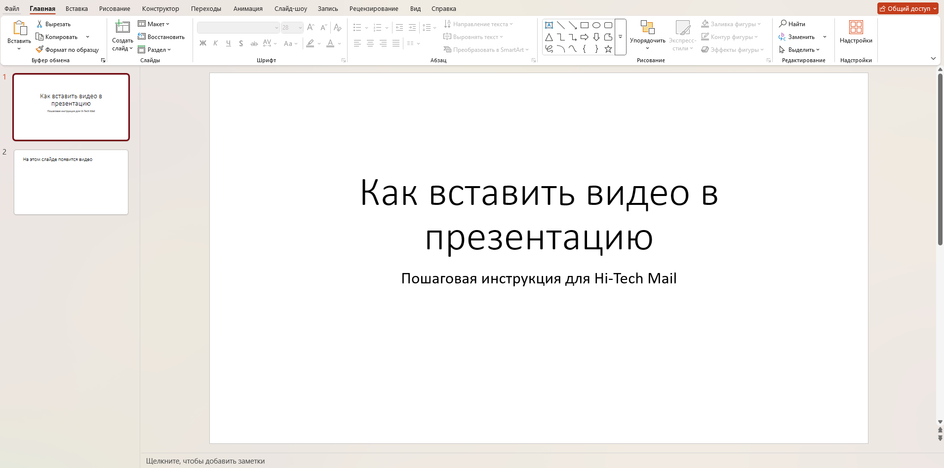This screenshot has height=468, width=944.
Task: Open Заменить dropdown arrow
Action: tap(825, 37)
